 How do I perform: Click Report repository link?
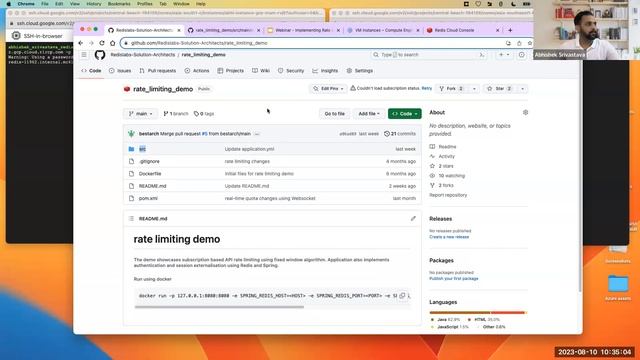pos(448,195)
